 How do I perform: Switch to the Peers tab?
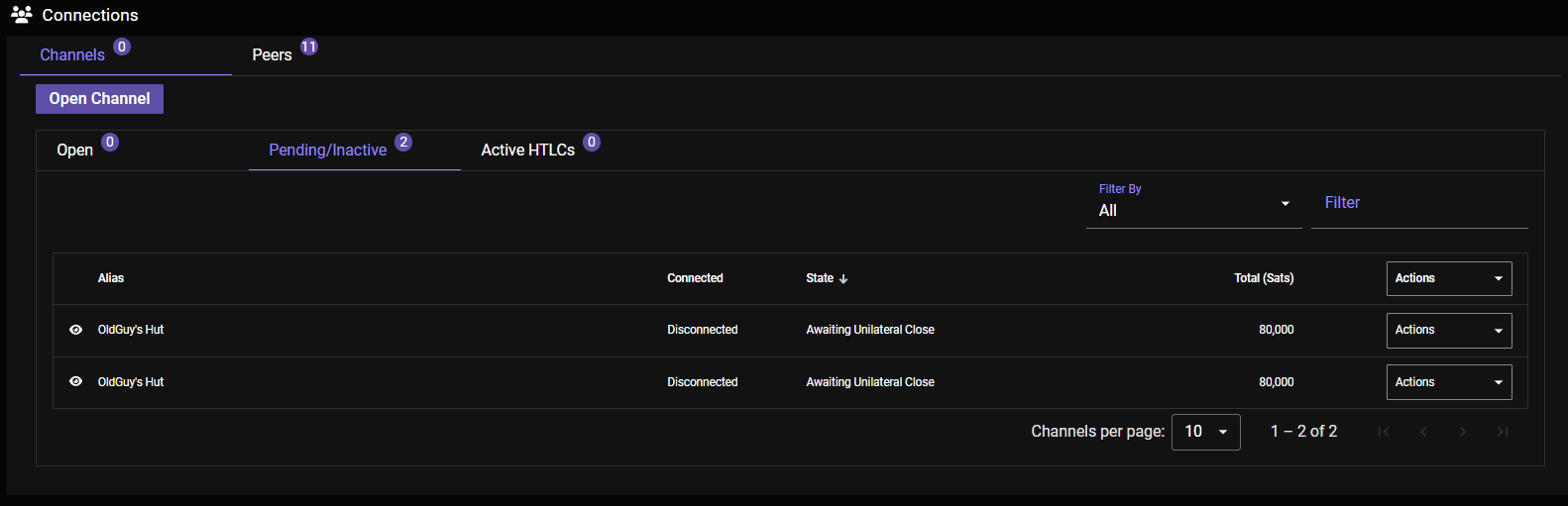[x=273, y=55]
